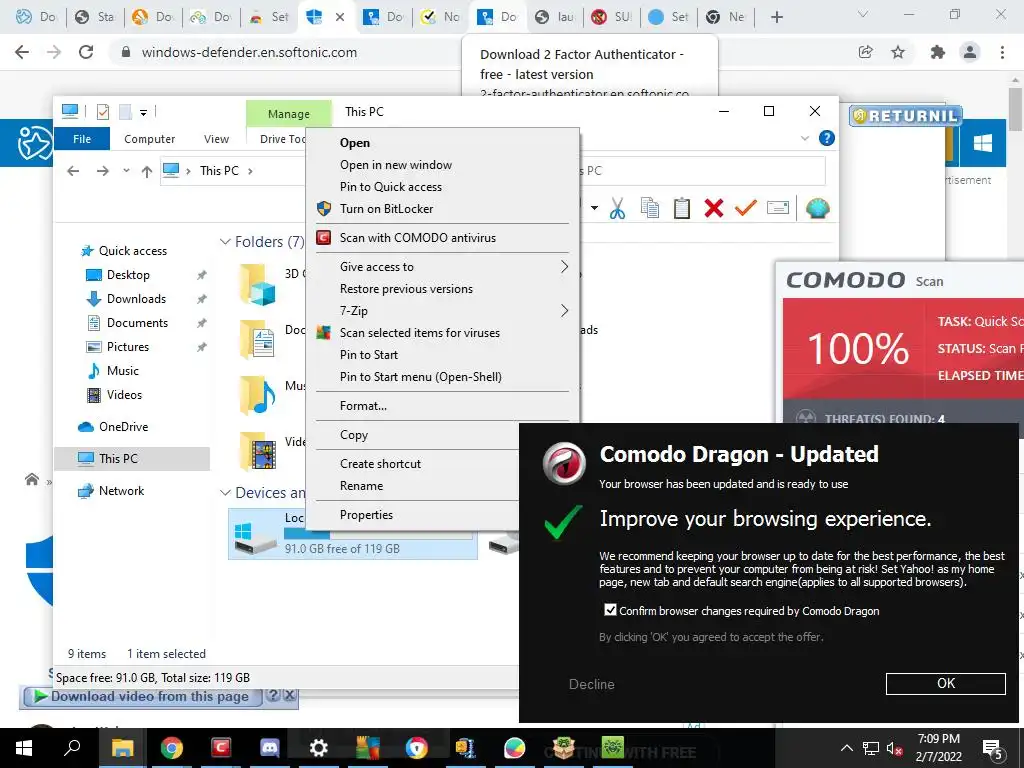Open the taskbar notification center icon
Screen dimensions: 1024x768
993,748
